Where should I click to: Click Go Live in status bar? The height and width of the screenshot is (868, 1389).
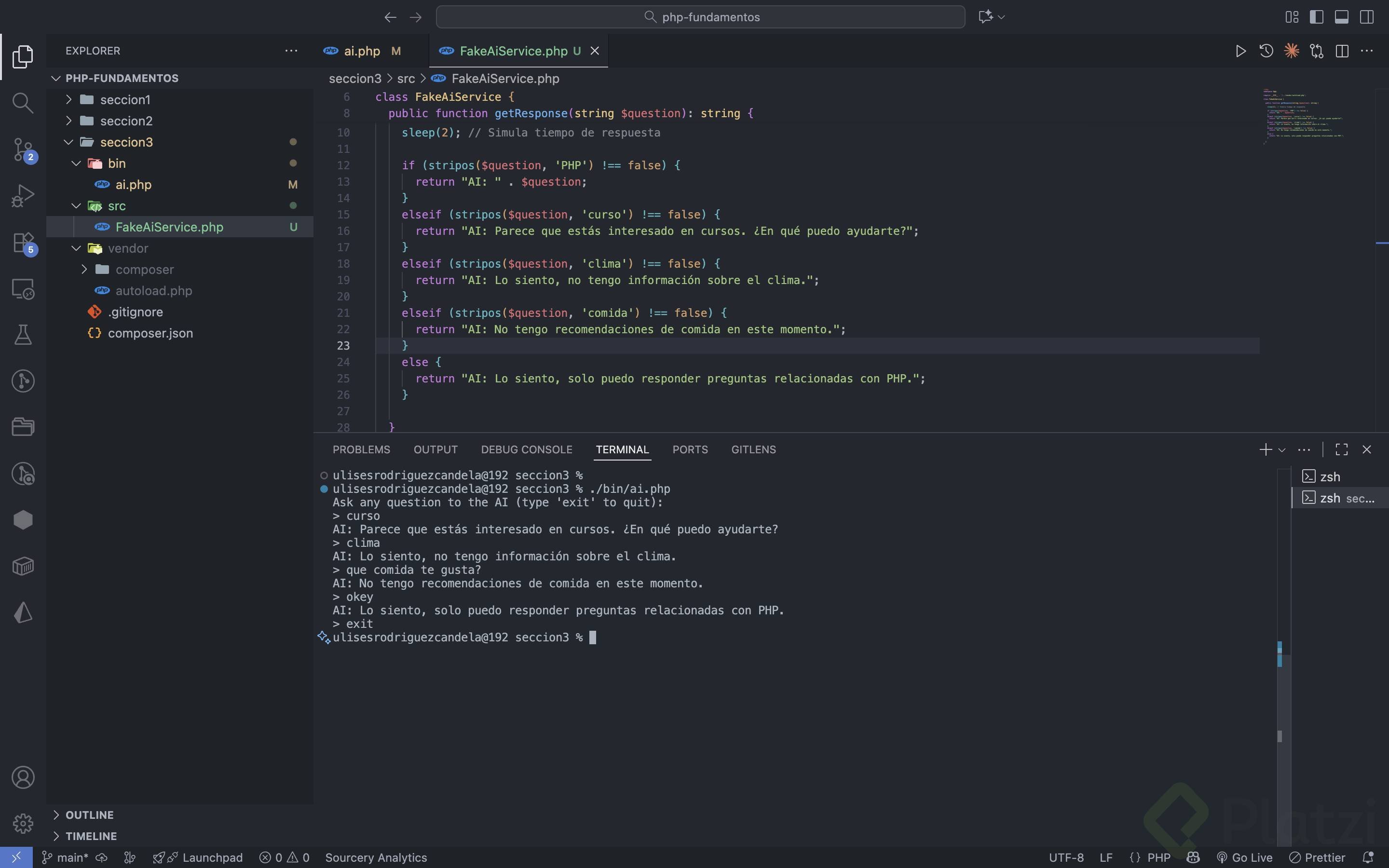(1244, 857)
